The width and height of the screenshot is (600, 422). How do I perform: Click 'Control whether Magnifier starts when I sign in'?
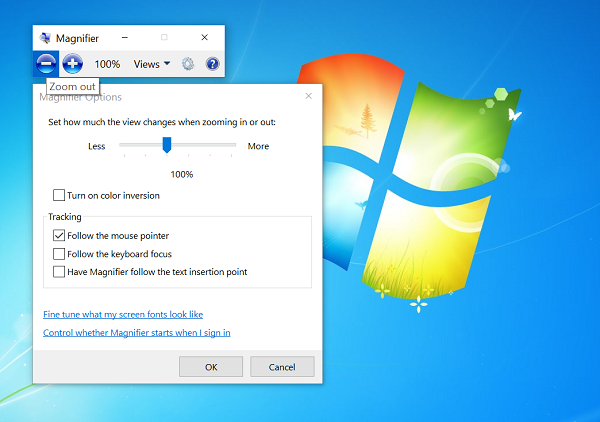coord(137,332)
